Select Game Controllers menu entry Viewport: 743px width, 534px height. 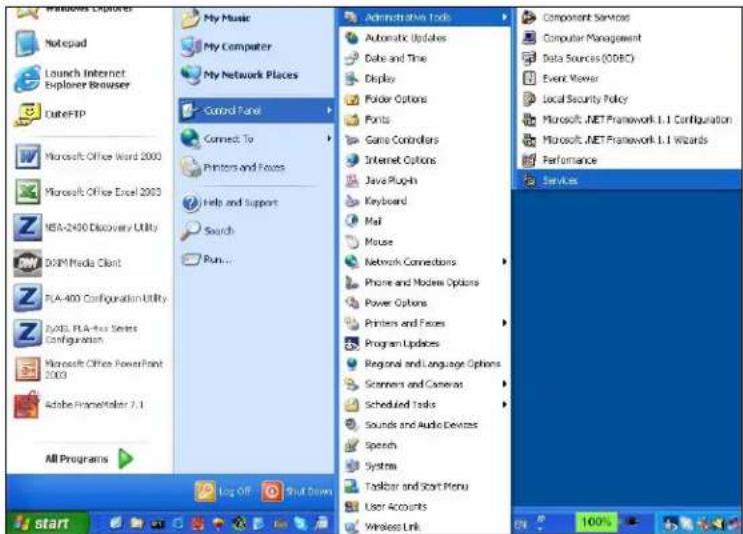pos(425,140)
